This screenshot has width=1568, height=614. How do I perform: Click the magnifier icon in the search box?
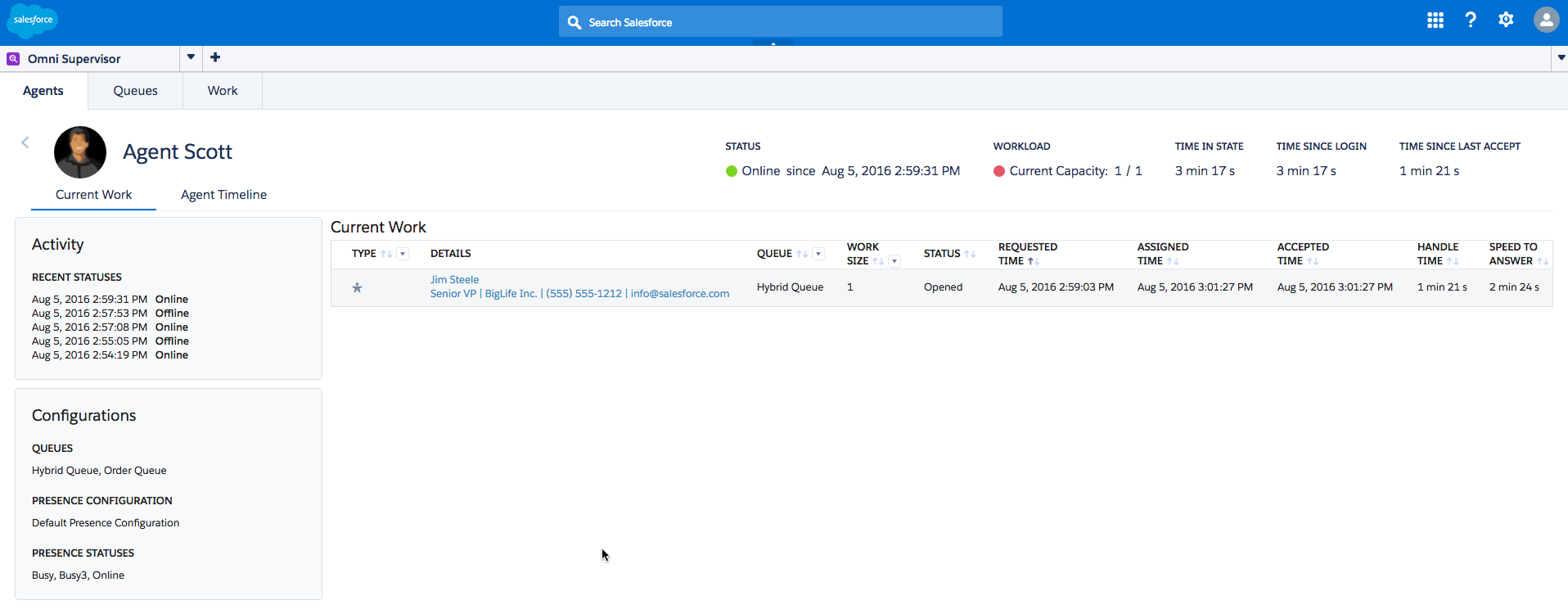tap(574, 22)
